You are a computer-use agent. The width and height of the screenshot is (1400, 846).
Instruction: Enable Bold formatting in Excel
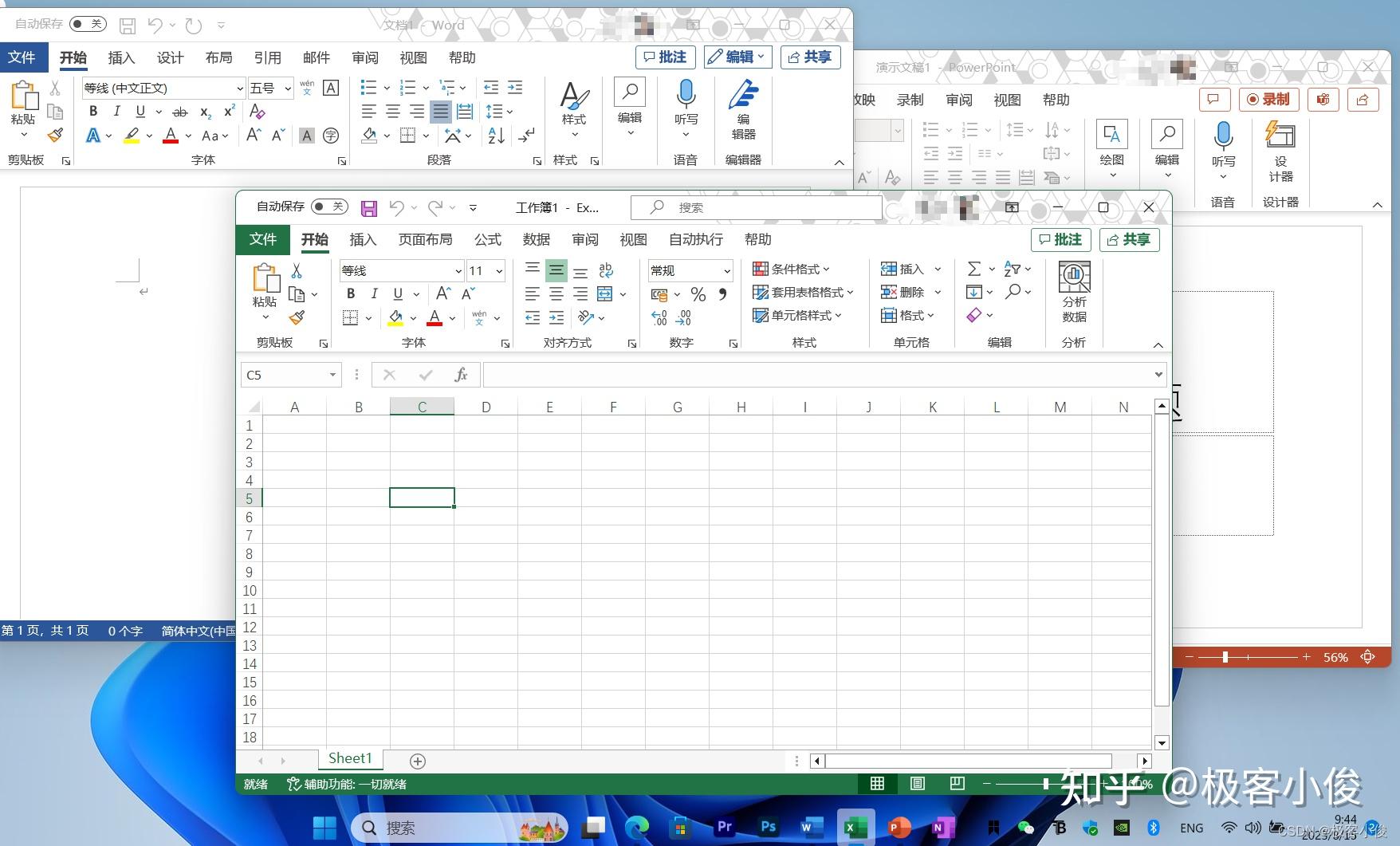[x=350, y=293]
